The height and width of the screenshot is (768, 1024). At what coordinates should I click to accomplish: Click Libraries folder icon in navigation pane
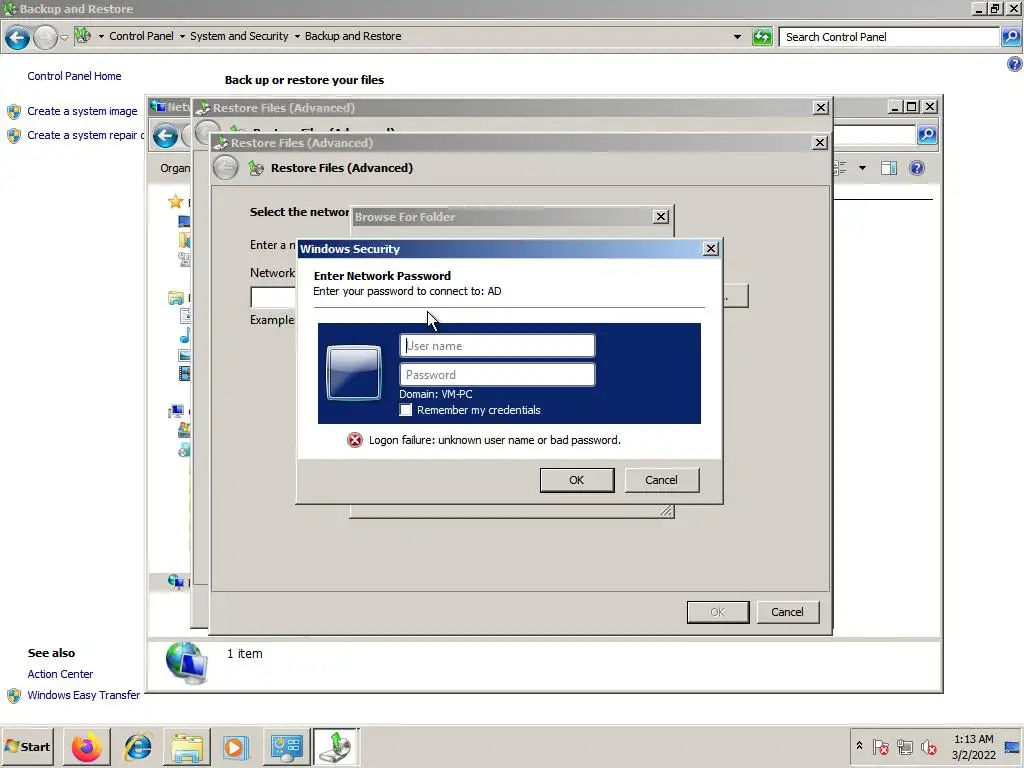(175, 298)
